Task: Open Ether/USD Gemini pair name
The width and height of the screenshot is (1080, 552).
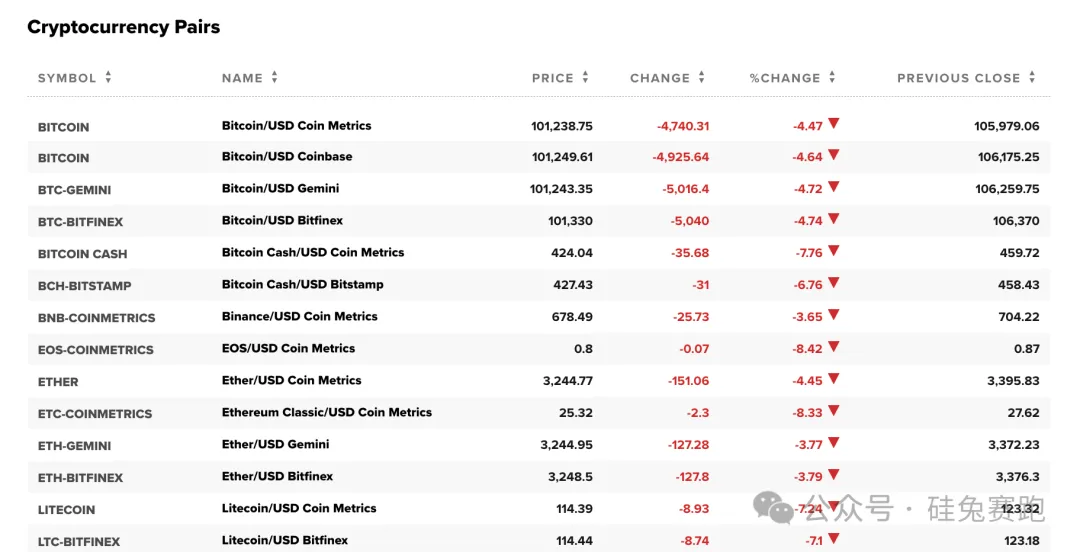Action: (x=275, y=445)
